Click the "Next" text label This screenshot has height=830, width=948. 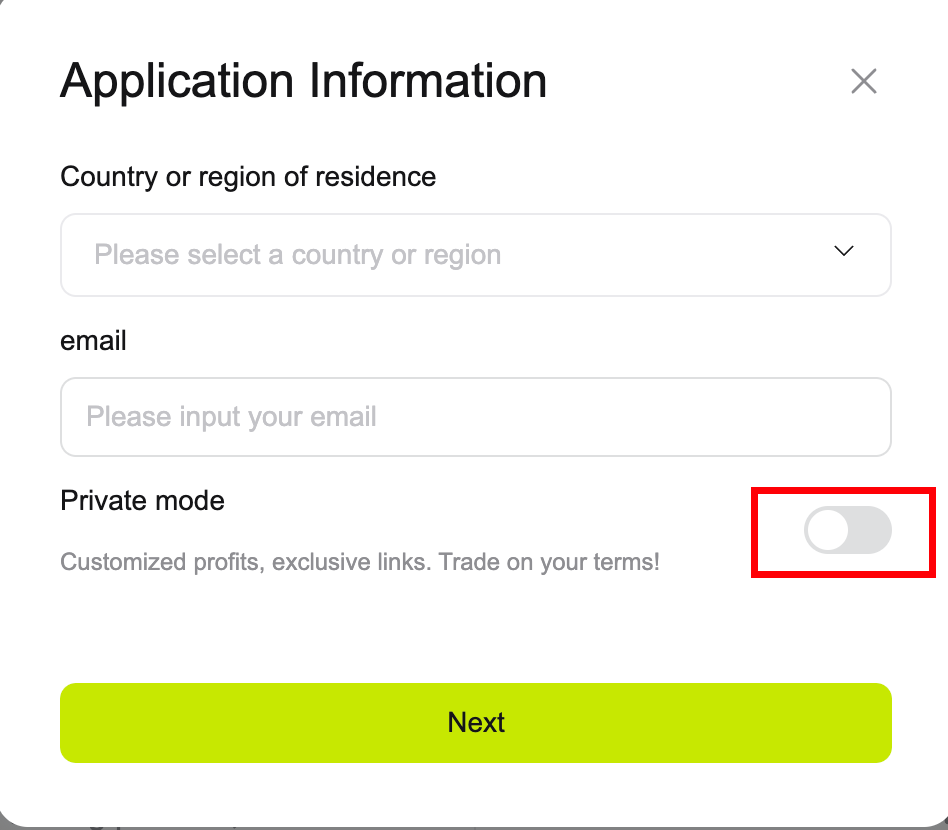476,722
